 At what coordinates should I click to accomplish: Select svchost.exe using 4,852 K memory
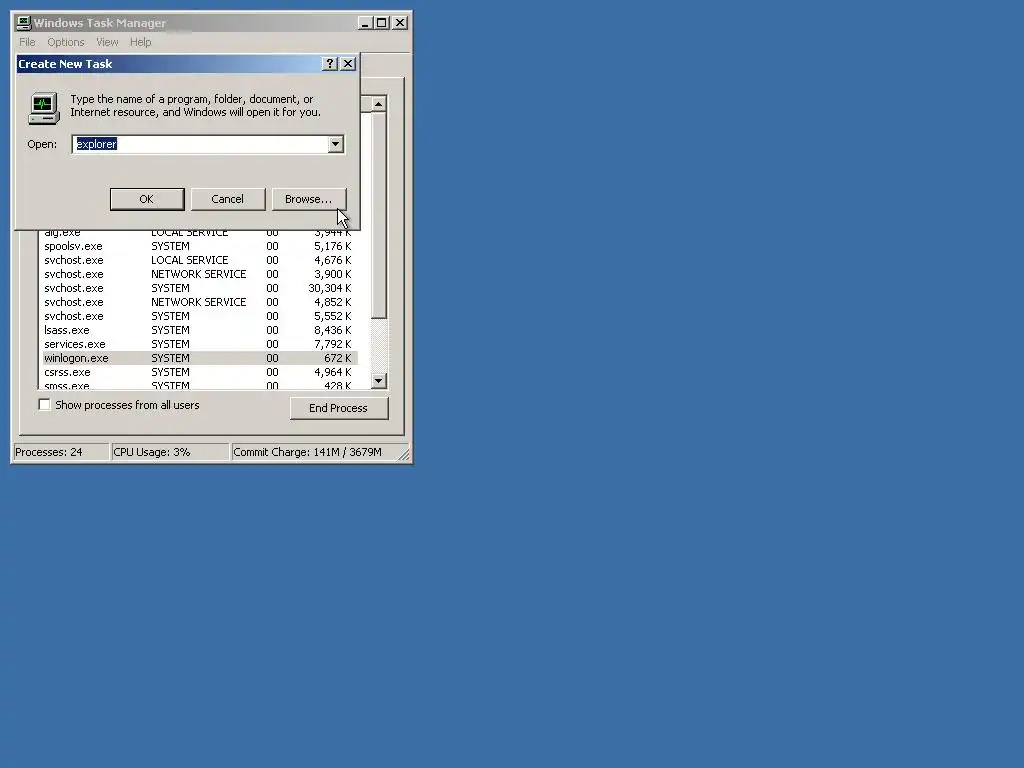[x=198, y=302]
